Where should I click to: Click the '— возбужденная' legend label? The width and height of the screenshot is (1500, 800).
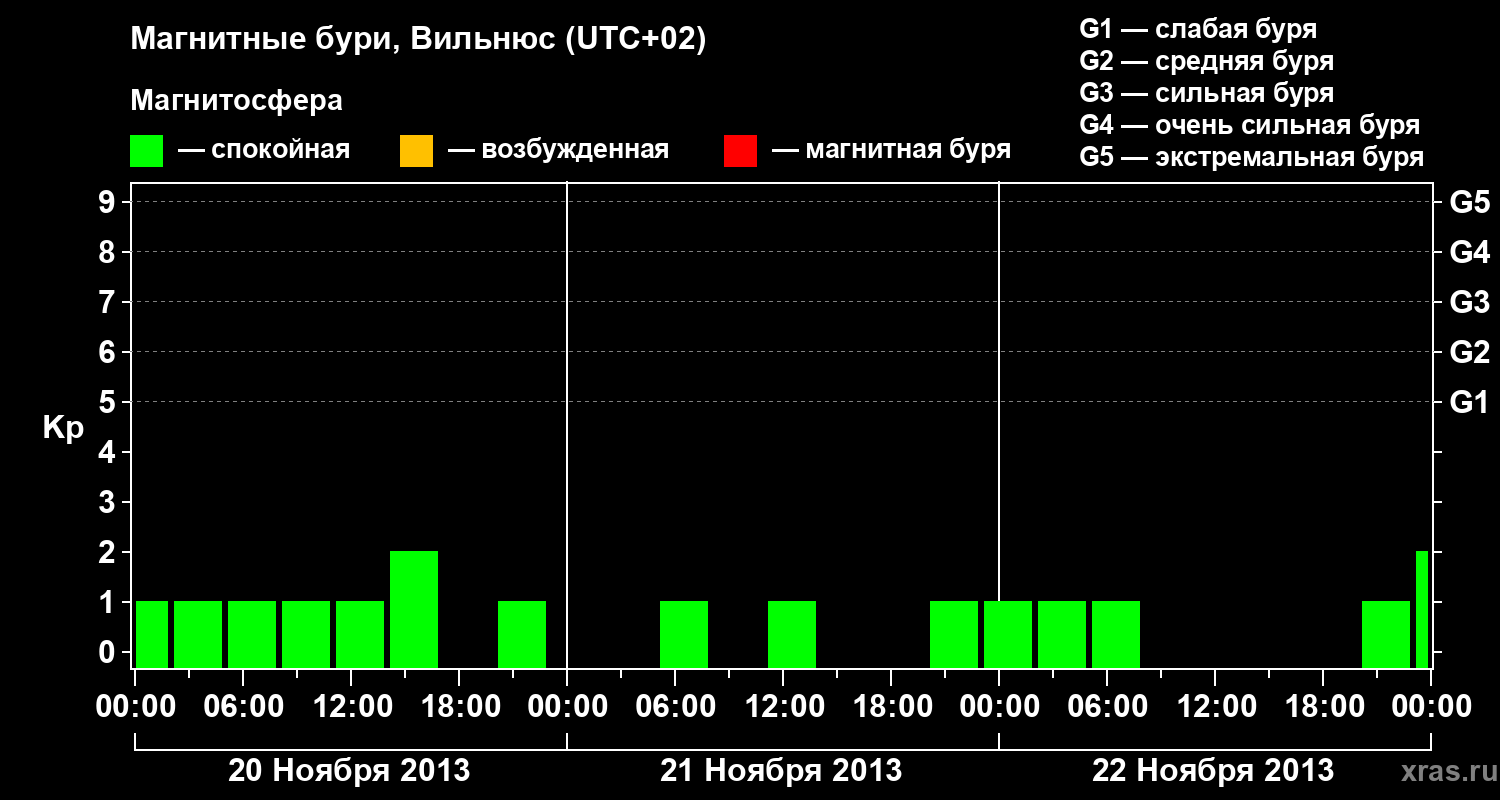pos(558,150)
